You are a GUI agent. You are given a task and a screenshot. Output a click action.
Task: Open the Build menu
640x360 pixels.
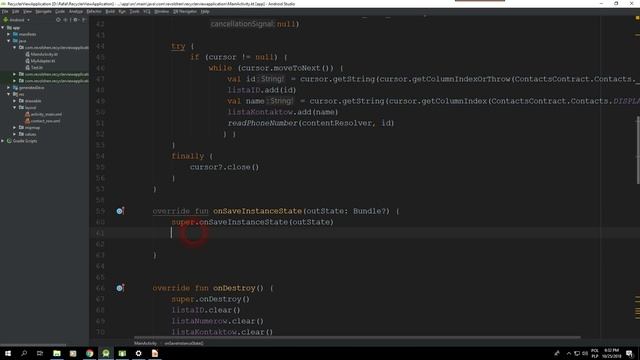click(110, 11)
